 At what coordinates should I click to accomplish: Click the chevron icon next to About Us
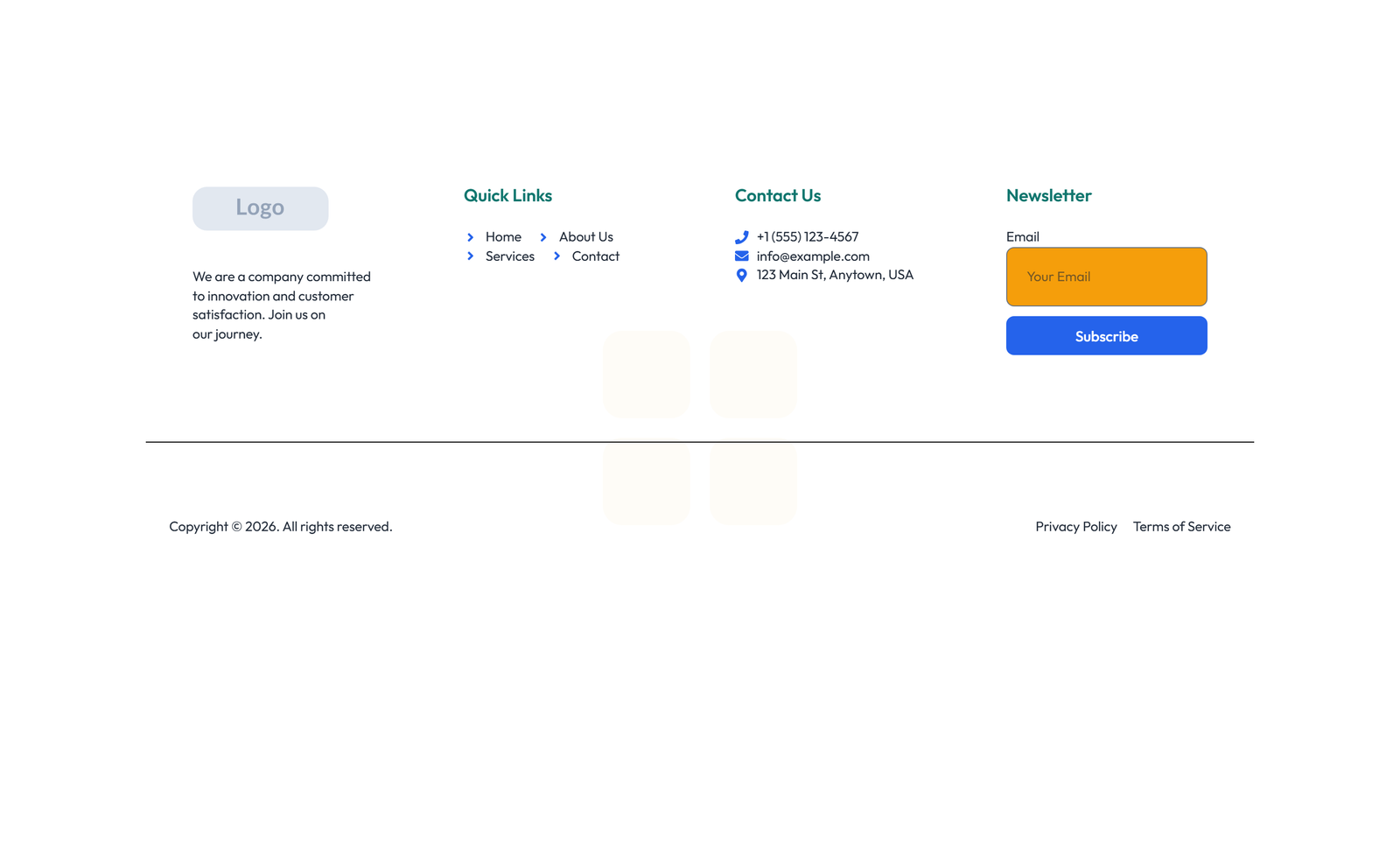[544, 236]
